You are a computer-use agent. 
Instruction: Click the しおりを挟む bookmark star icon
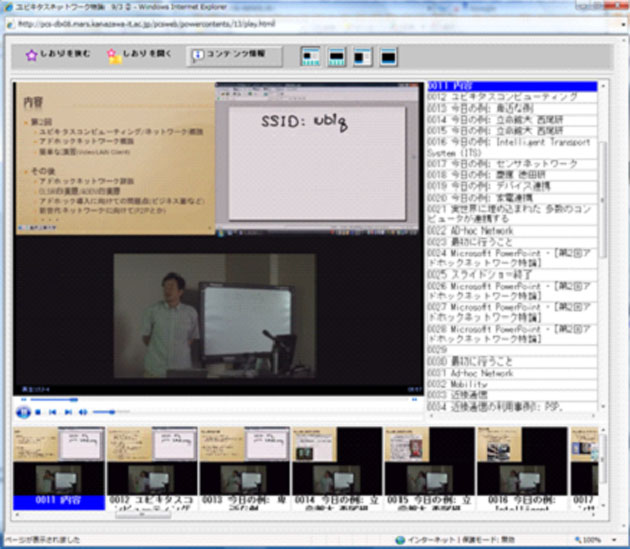pos(31,56)
